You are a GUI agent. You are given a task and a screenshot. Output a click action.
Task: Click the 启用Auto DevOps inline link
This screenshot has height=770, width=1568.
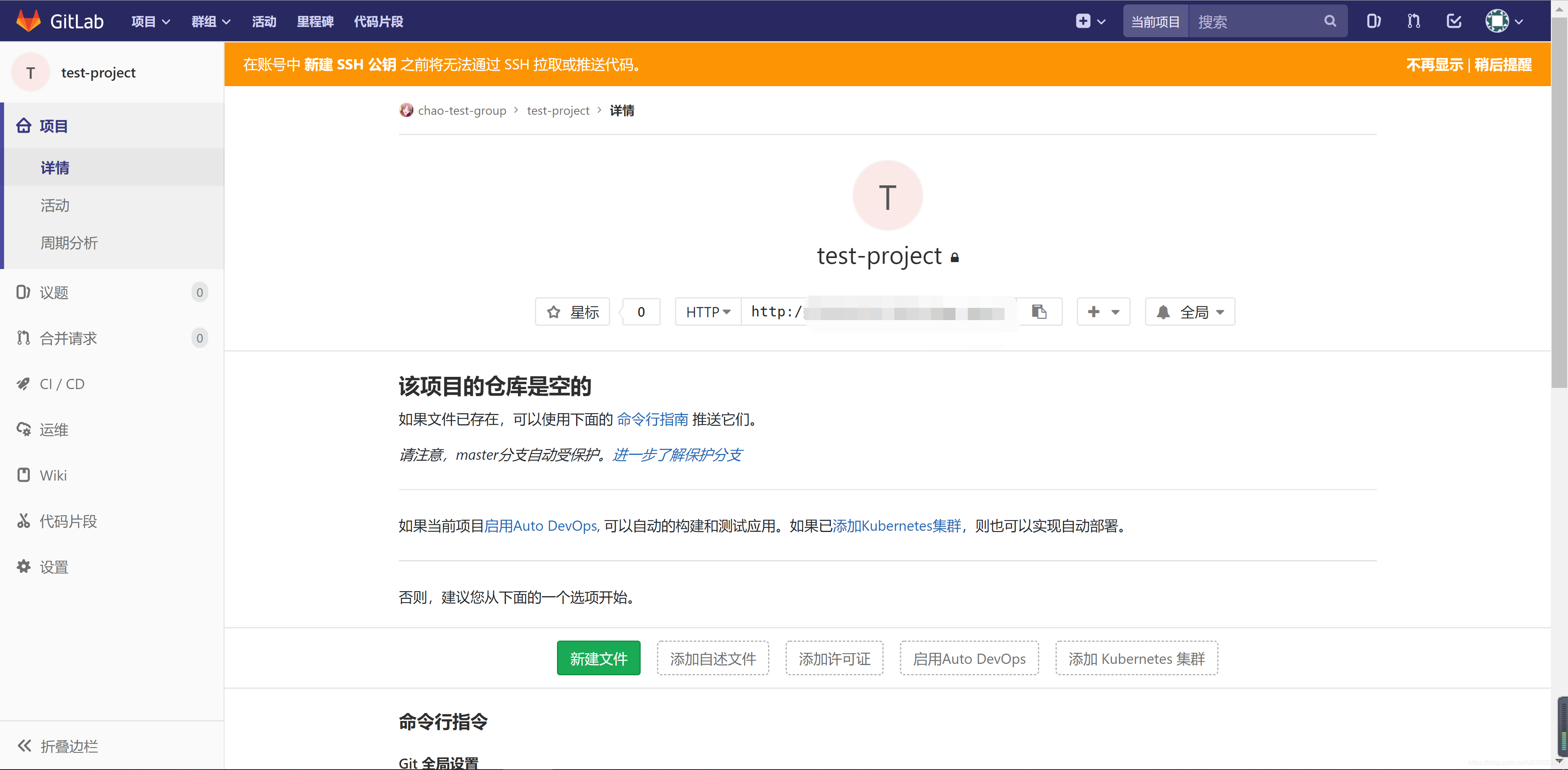click(541, 525)
